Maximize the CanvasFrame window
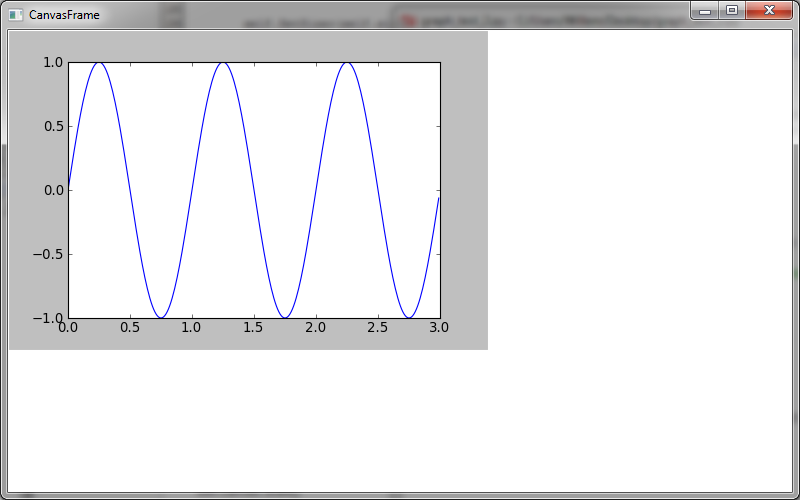Screen dimensions: 800x500 [731, 11]
